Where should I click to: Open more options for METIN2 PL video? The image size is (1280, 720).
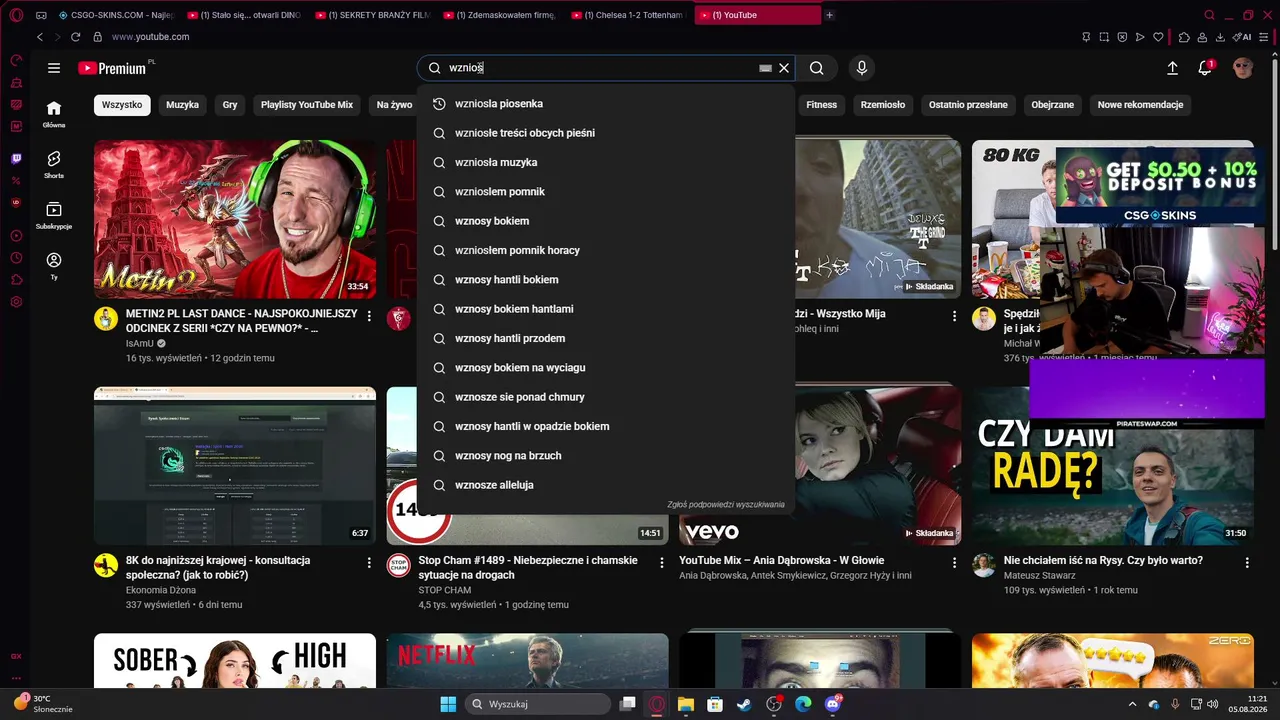(369, 316)
